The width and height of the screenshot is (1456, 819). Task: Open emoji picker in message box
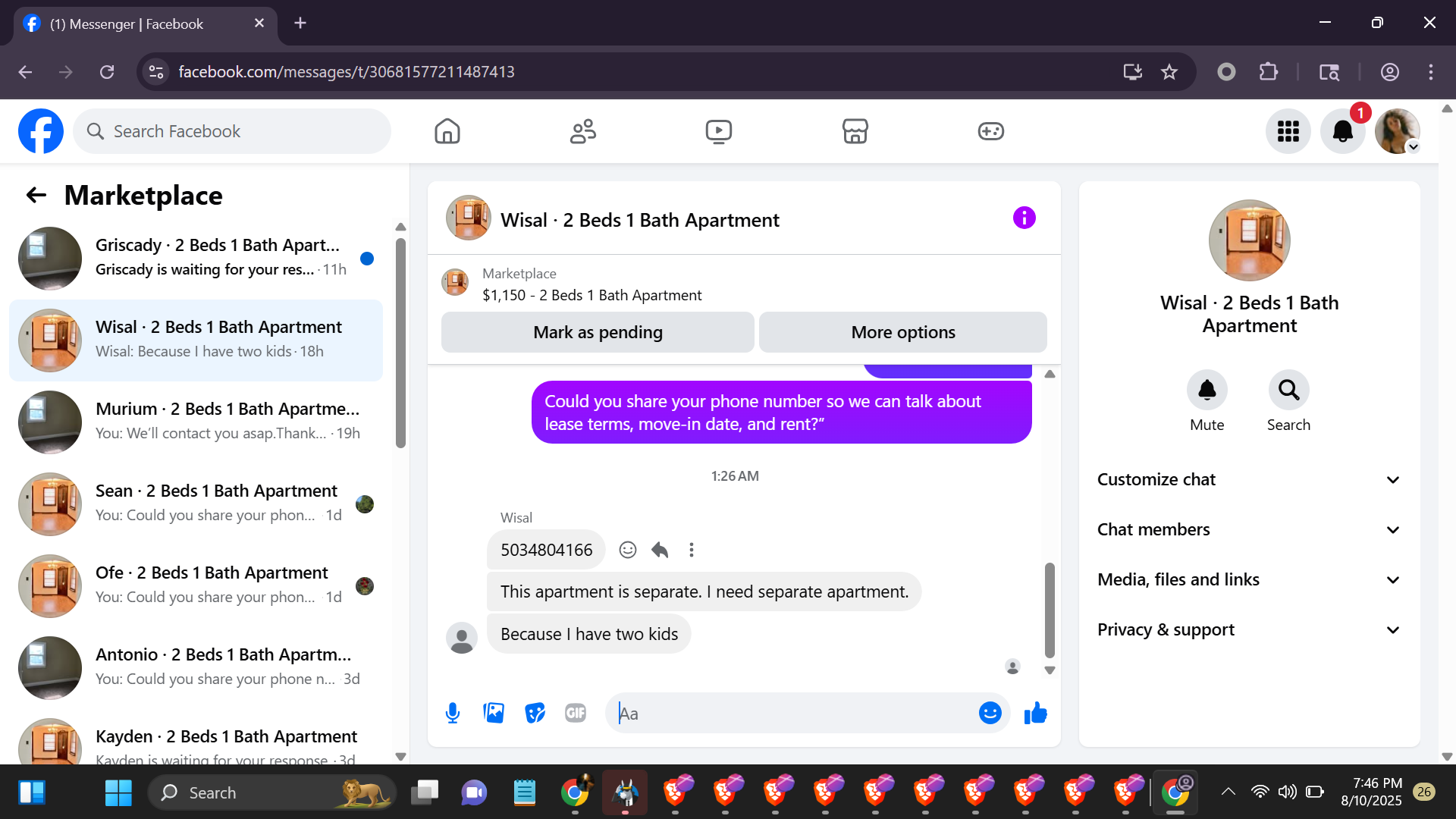click(990, 713)
